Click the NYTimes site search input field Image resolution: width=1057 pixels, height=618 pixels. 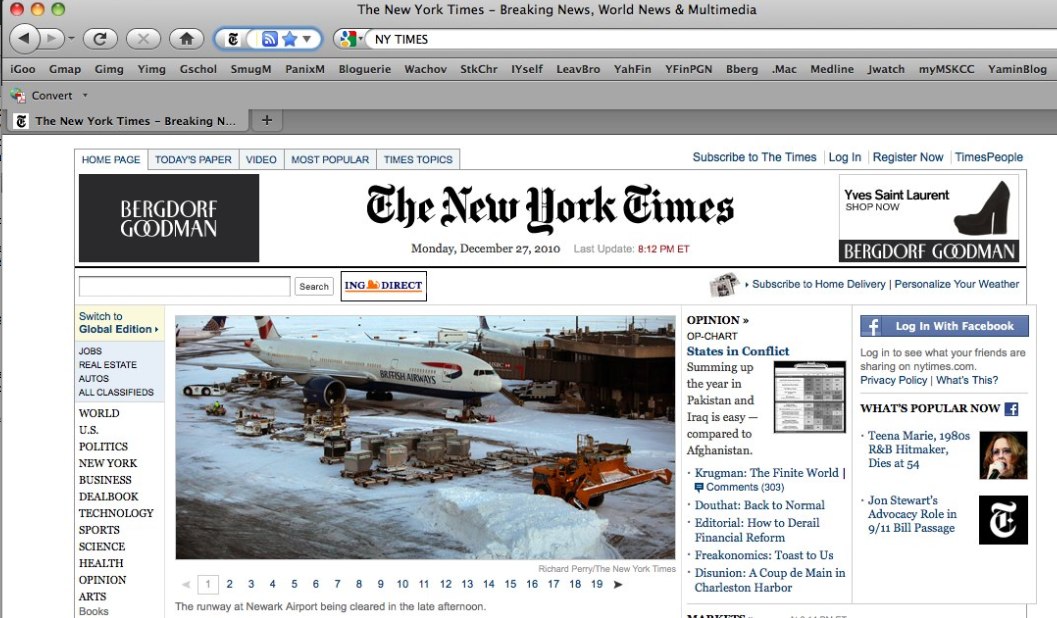[184, 286]
